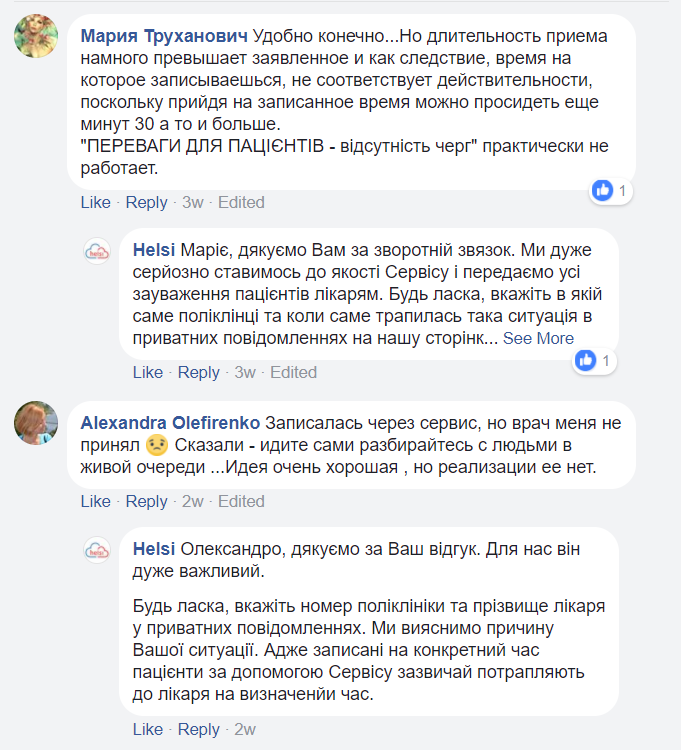Open 3w timestamp on Мария's comment
The image size is (681, 750).
(193, 202)
